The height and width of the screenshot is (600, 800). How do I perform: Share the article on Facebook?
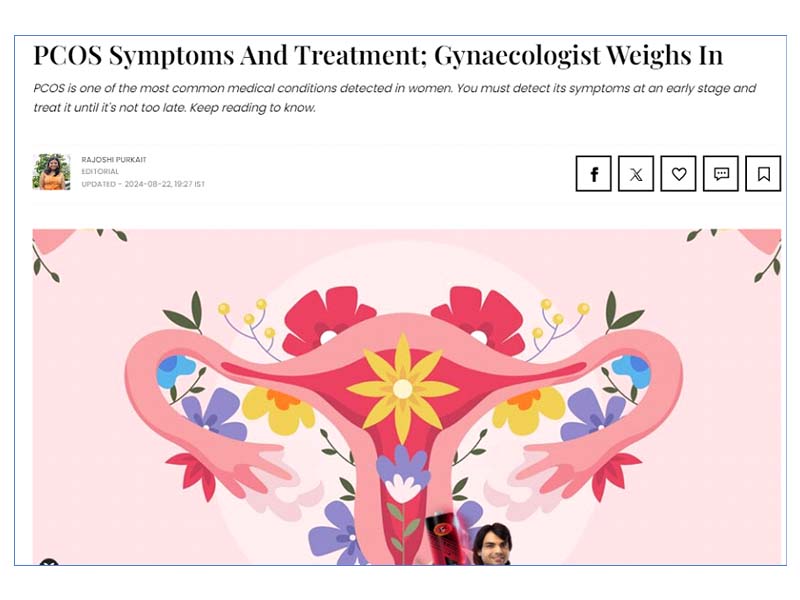pyautogui.click(x=593, y=174)
